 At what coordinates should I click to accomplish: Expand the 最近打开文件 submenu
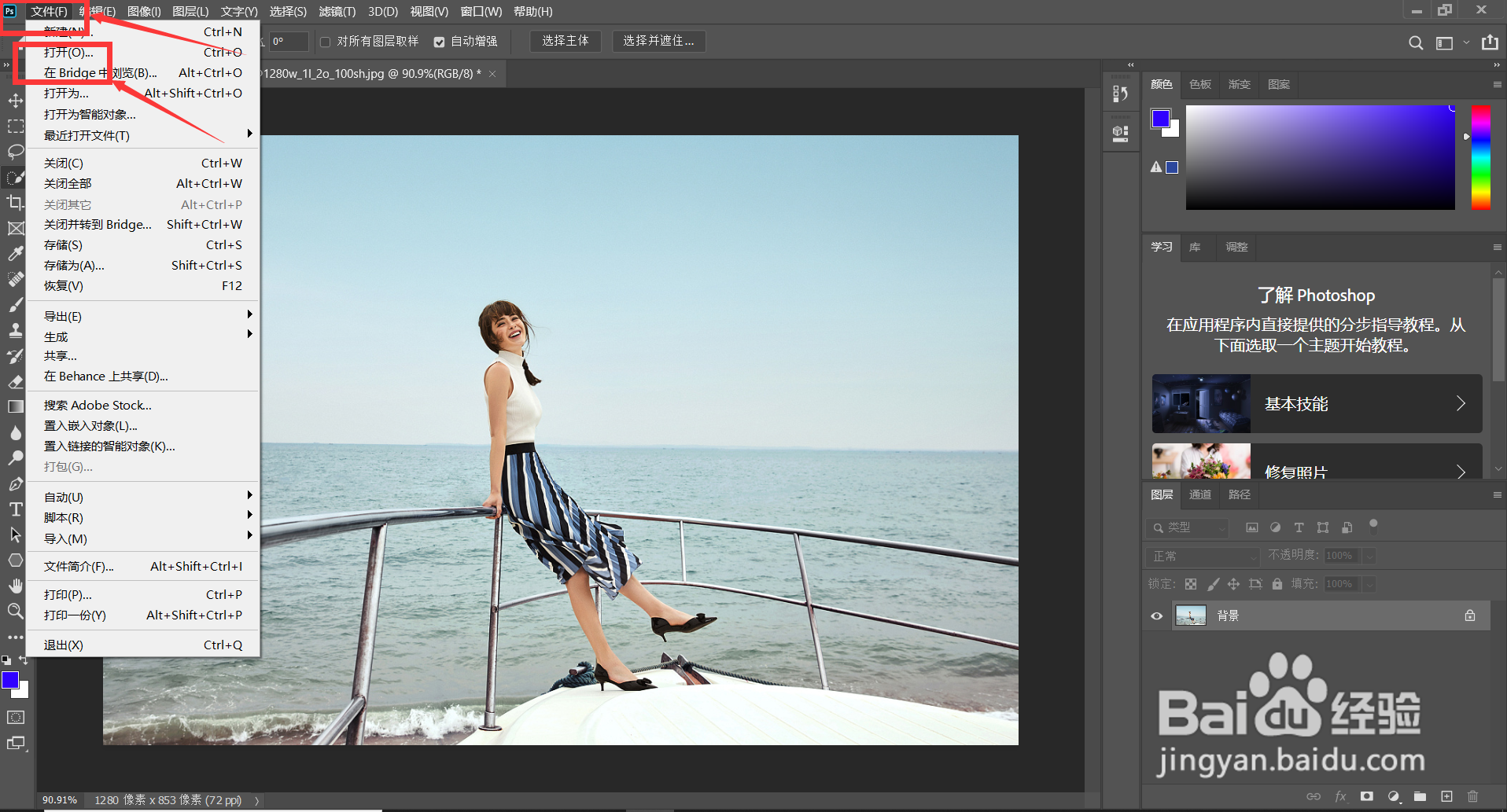143,135
